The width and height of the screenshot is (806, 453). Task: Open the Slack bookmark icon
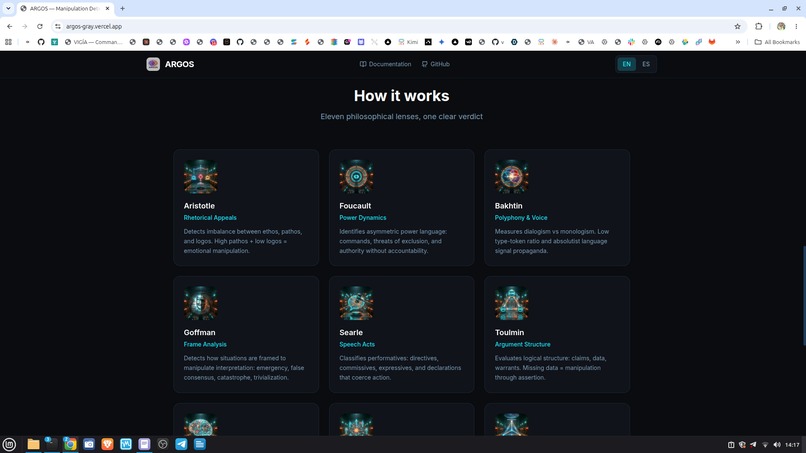coord(631,42)
